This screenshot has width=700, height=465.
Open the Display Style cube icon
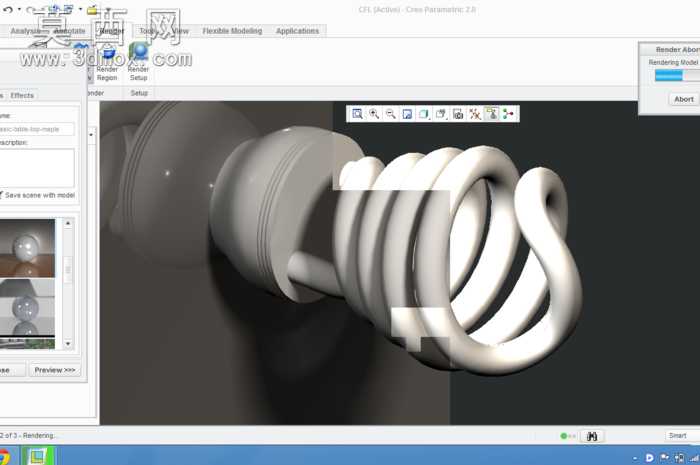[x=424, y=114]
